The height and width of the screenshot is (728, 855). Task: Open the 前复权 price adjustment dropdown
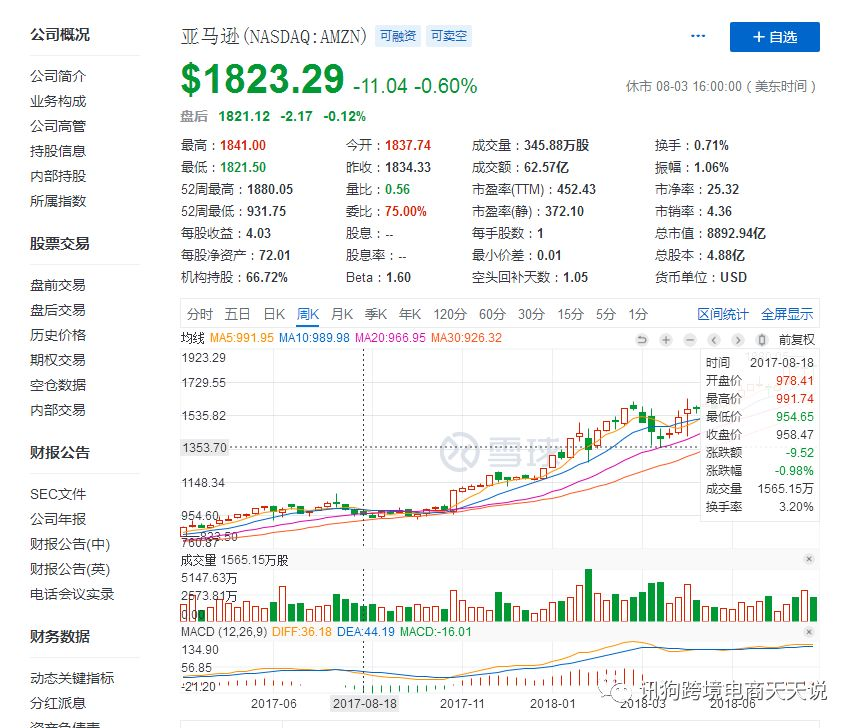click(x=796, y=340)
